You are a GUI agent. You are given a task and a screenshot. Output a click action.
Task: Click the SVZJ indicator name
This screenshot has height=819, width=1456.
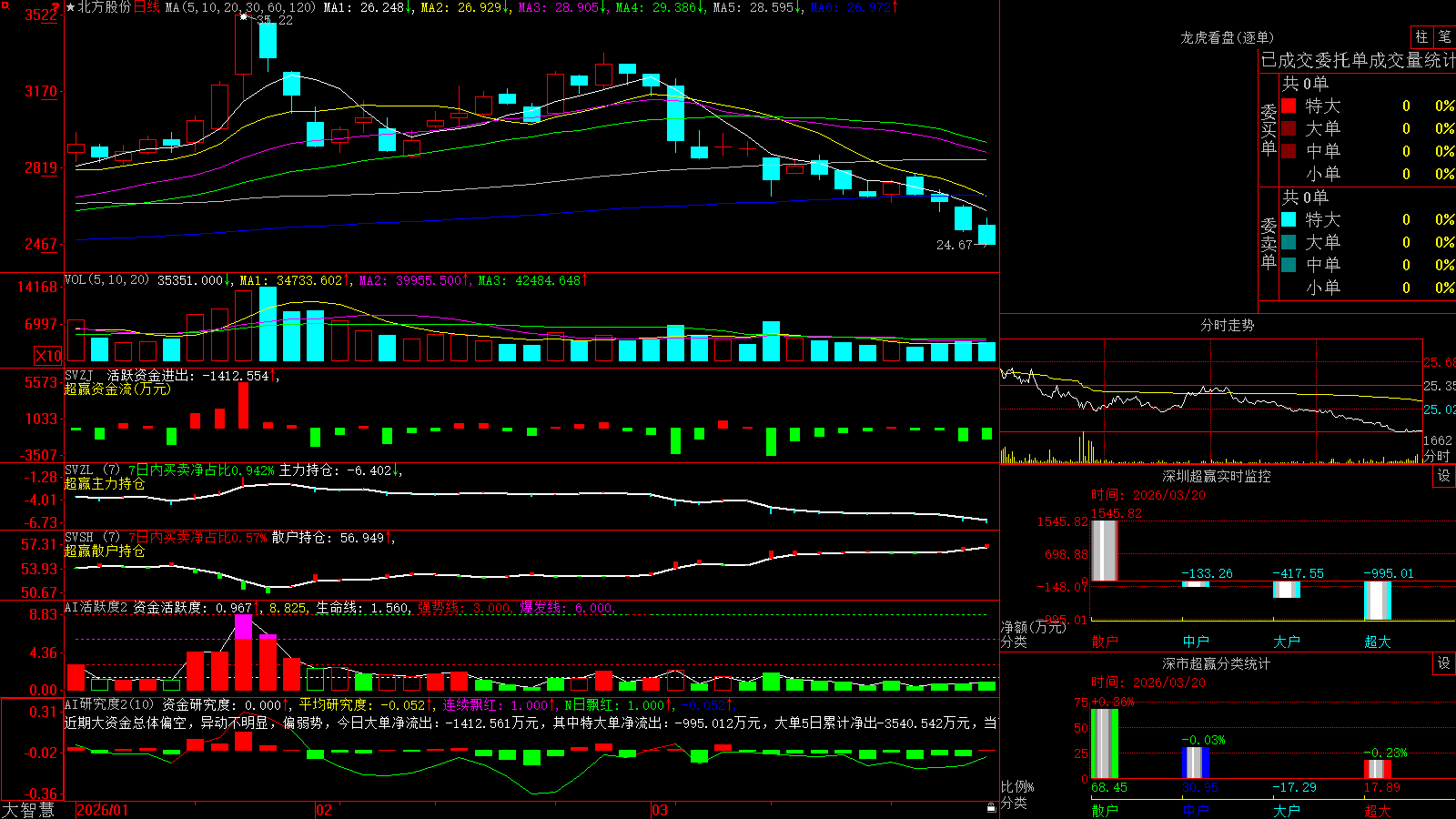(79, 375)
